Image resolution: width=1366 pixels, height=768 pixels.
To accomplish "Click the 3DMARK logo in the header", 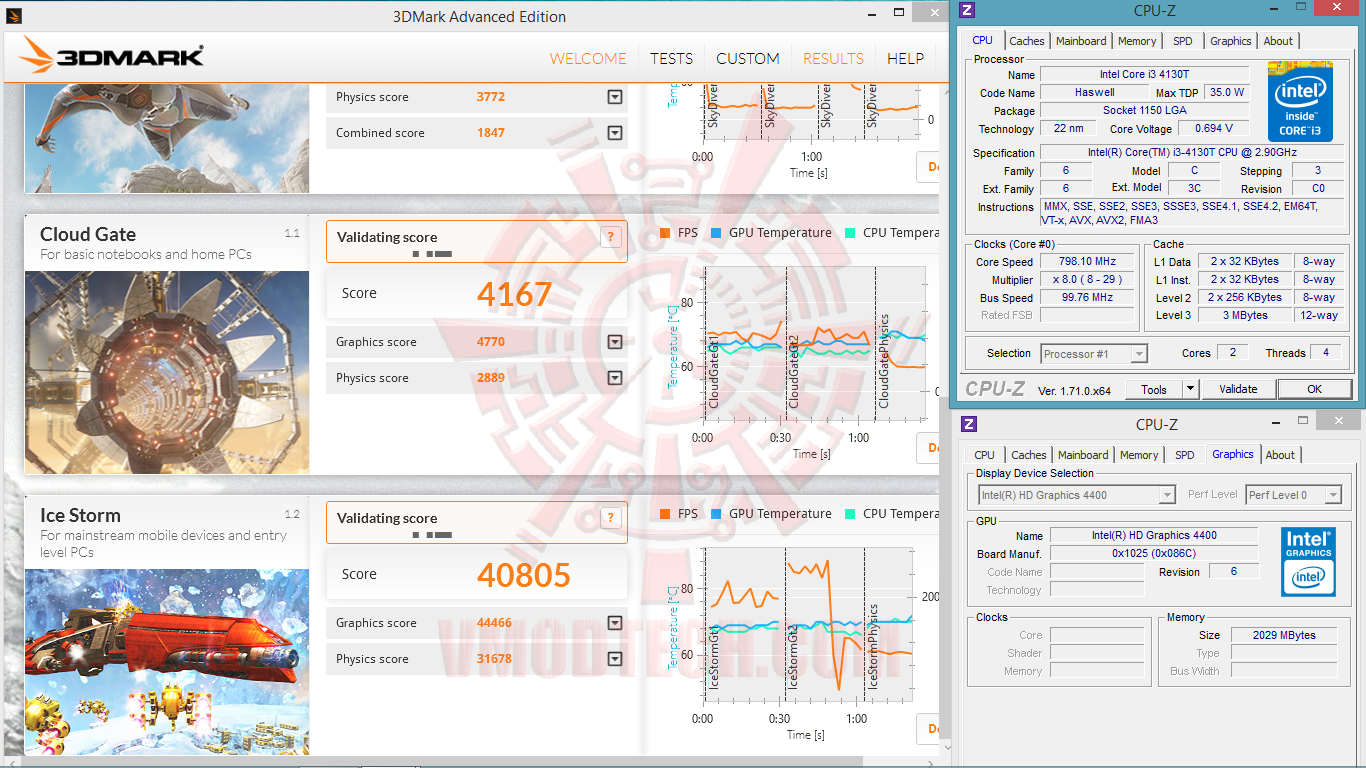I will click(x=112, y=56).
